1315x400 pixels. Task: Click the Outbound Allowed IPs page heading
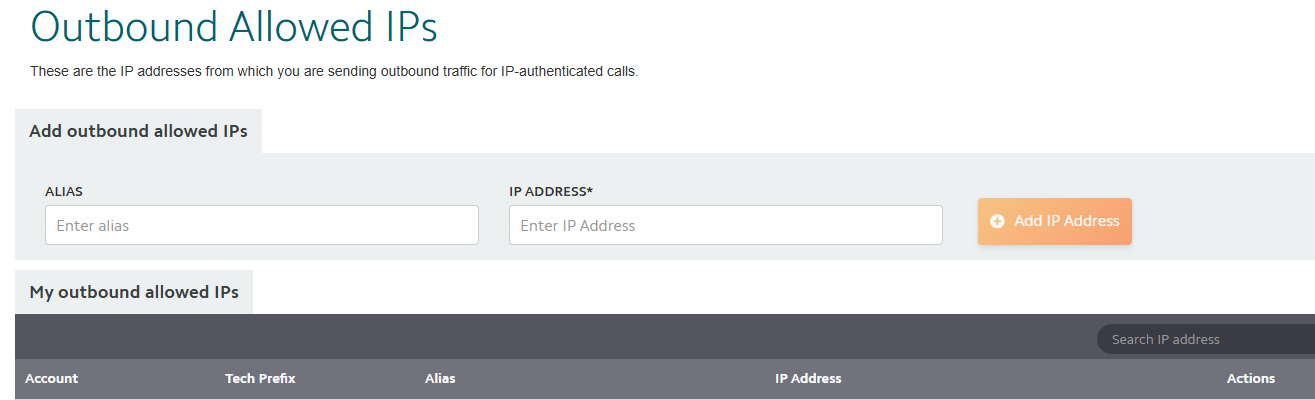(x=234, y=26)
